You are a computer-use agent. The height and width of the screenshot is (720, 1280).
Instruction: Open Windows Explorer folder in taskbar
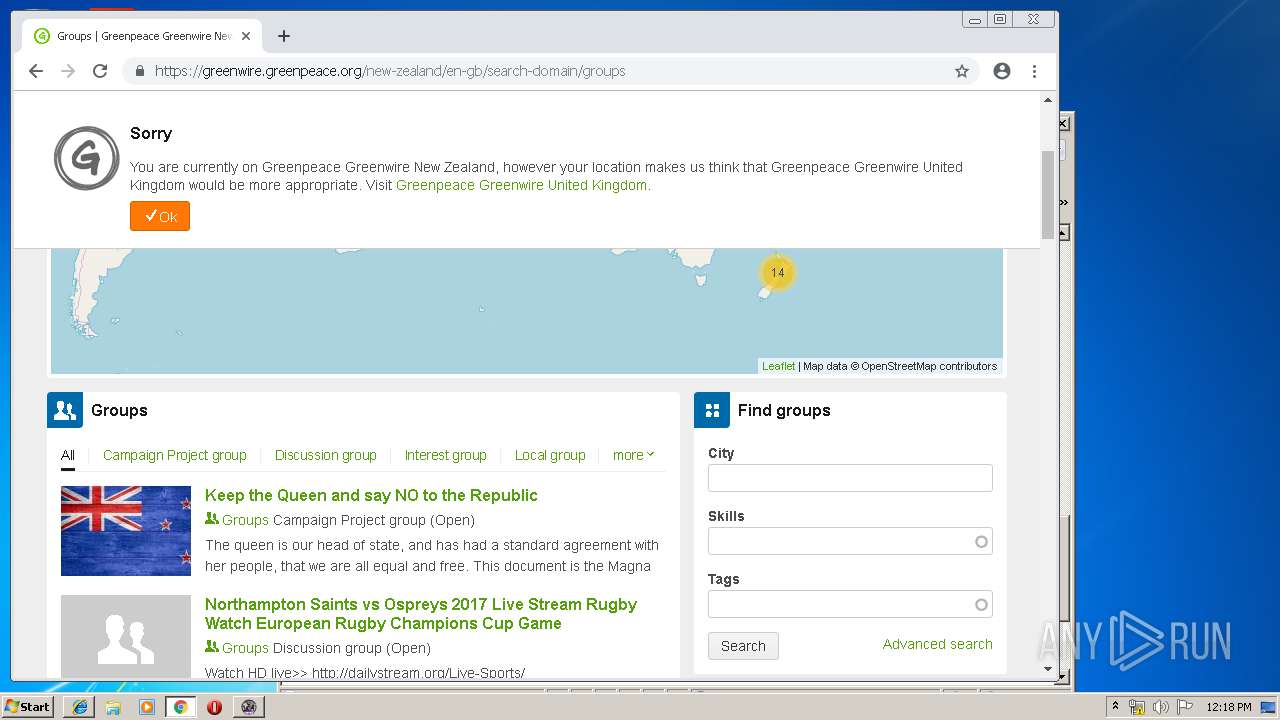click(113, 707)
